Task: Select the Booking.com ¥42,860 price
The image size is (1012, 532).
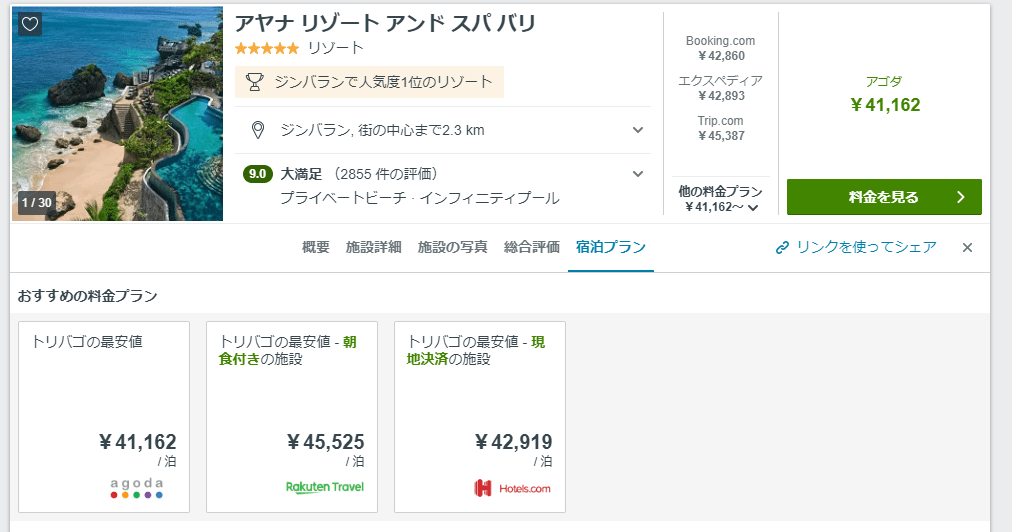Action: click(720, 48)
